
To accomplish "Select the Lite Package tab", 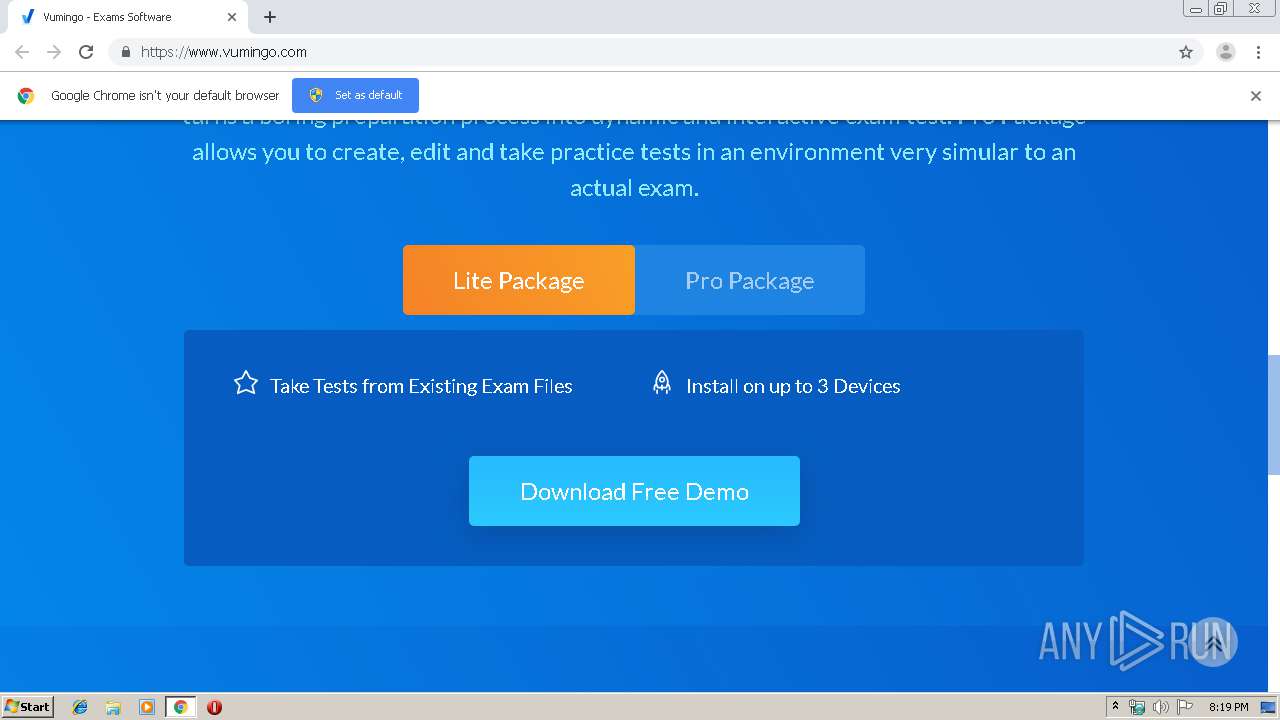I will pyautogui.click(x=519, y=280).
